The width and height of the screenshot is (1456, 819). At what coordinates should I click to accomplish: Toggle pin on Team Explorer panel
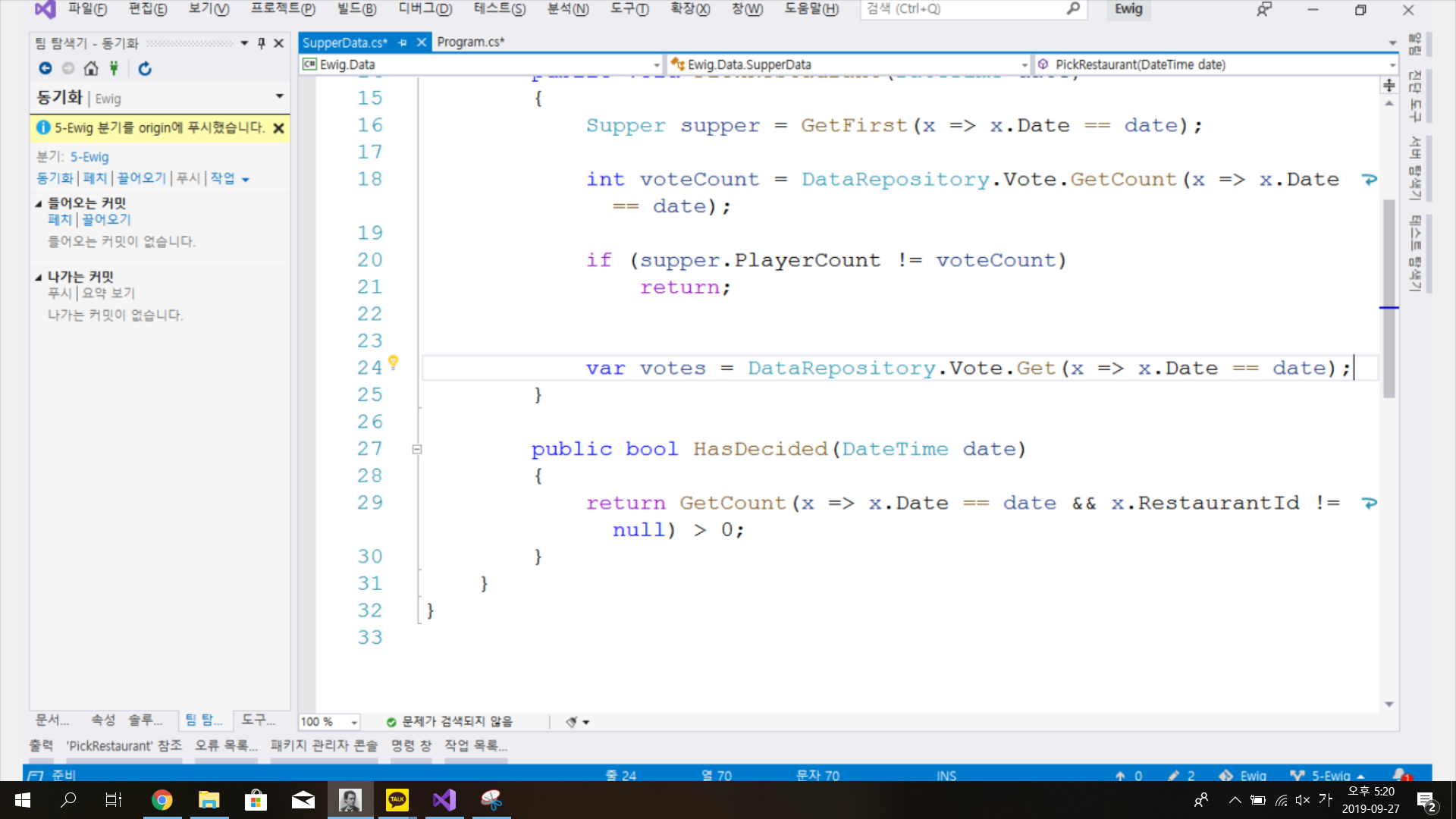[262, 43]
